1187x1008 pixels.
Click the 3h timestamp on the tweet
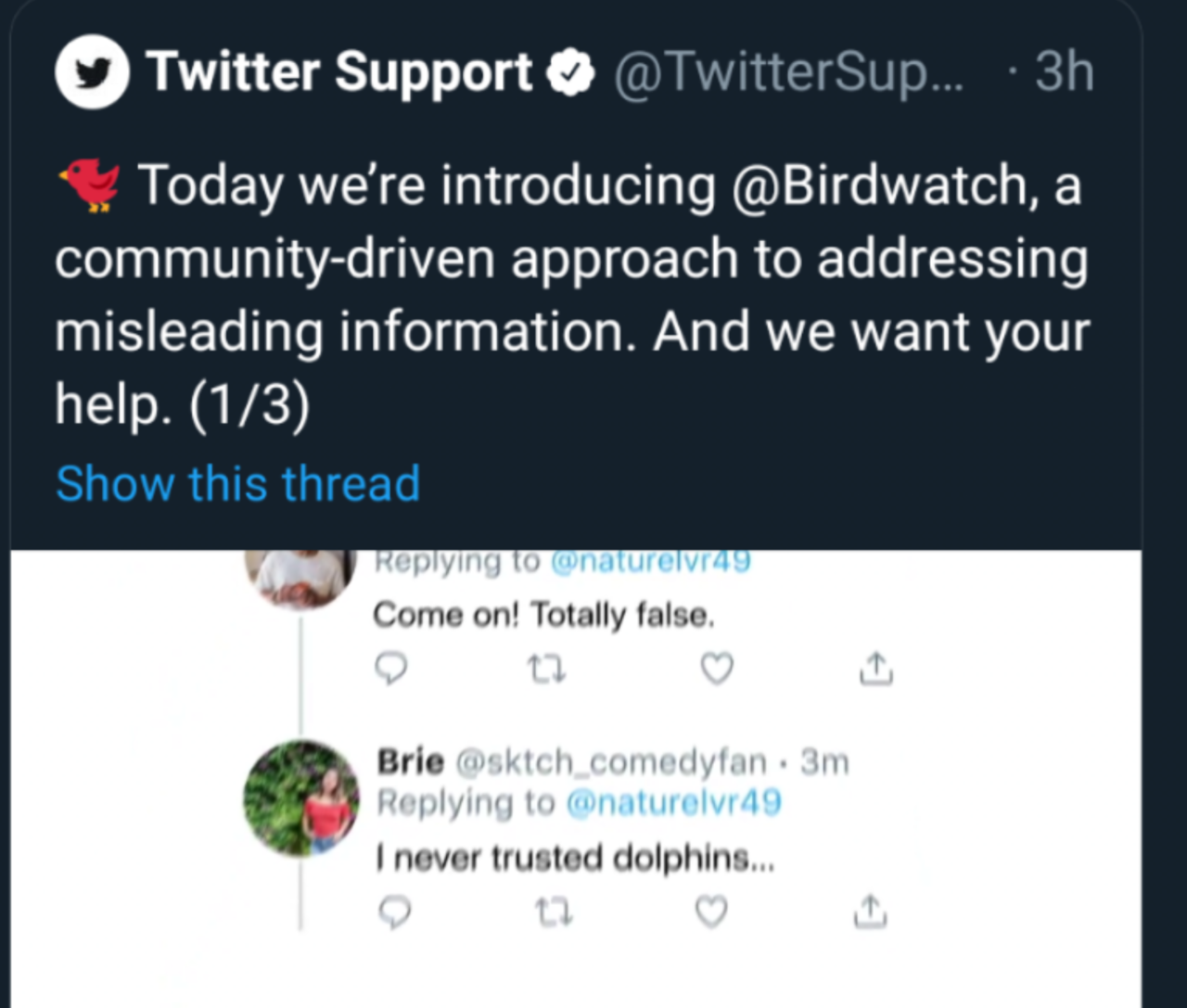pyautogui.click(x=1064, y=73)
